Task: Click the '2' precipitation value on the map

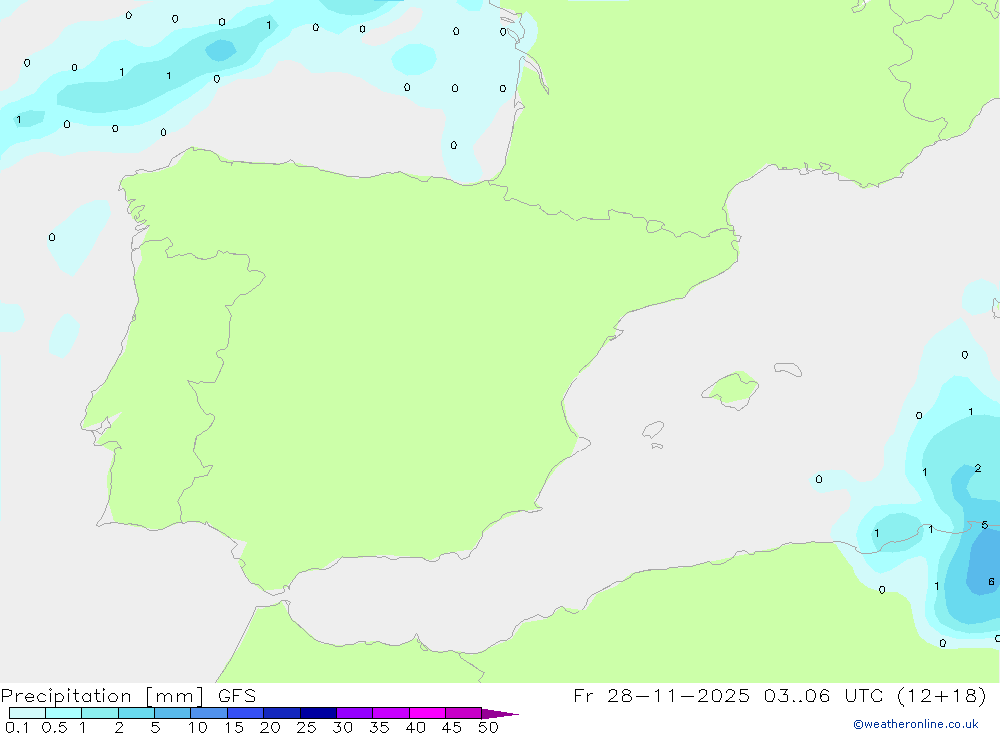Action: pos(978,468)
